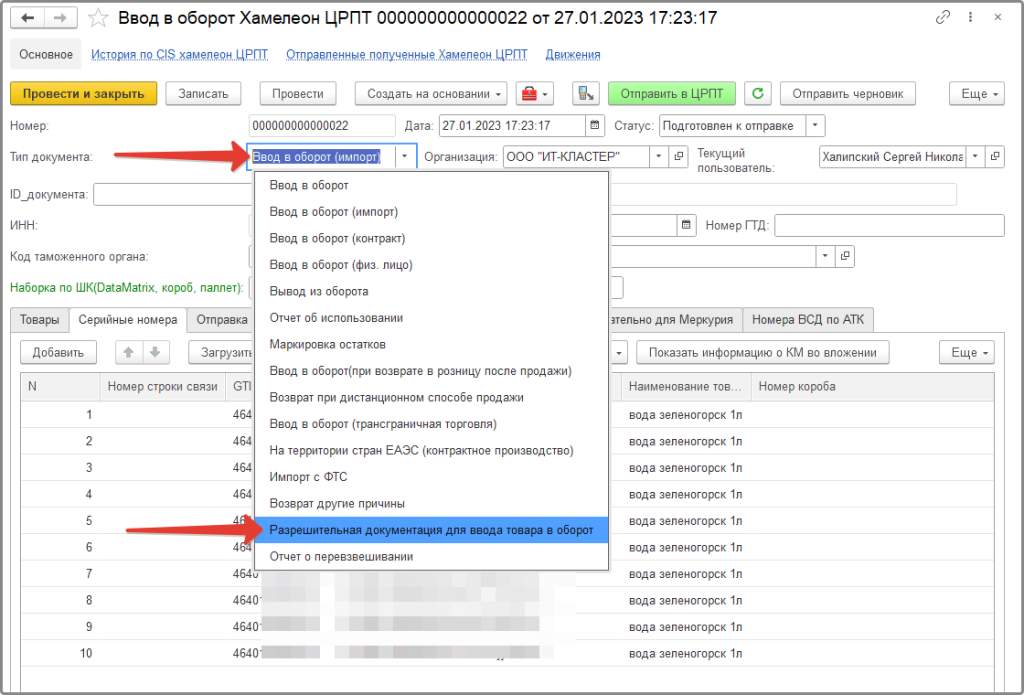Viewport: 1024px width, 695px height.
Task: Open top toolbar Еще menu
Action: (x=977, y=93)
